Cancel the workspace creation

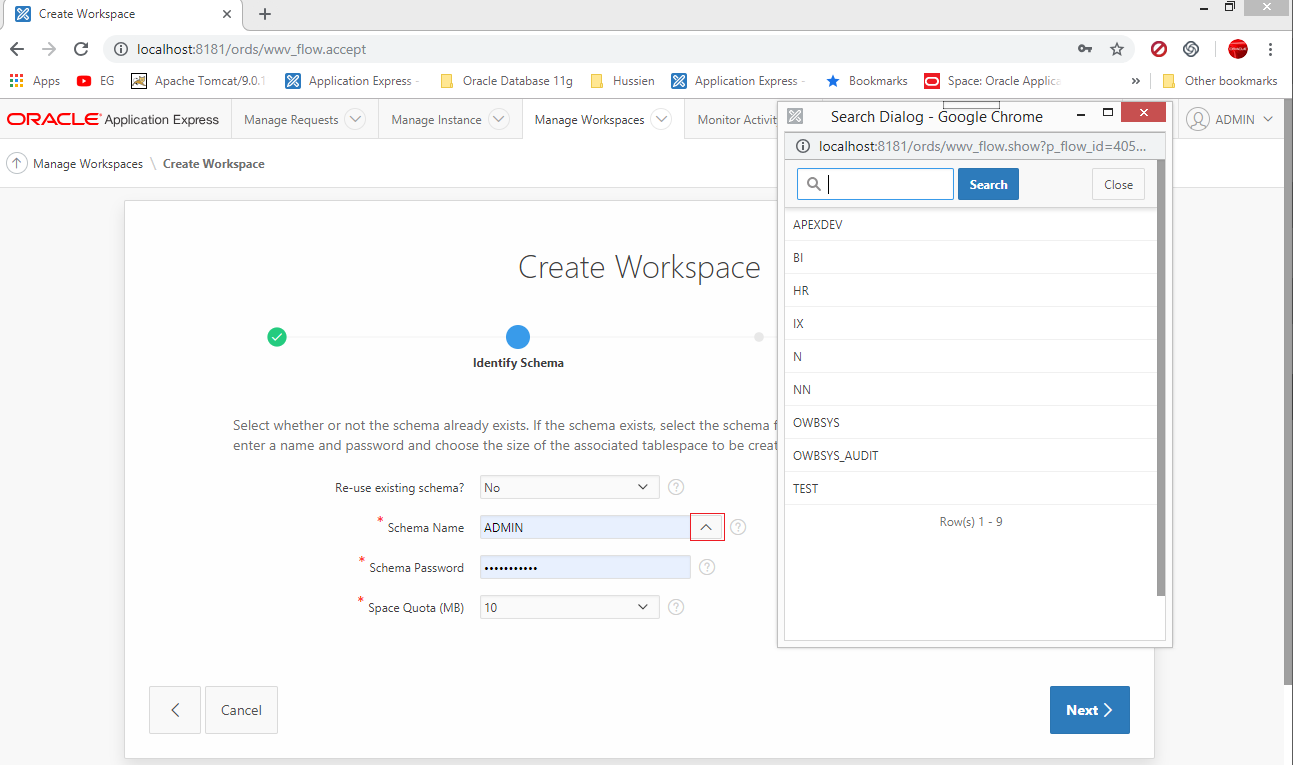tap(241, 710)
